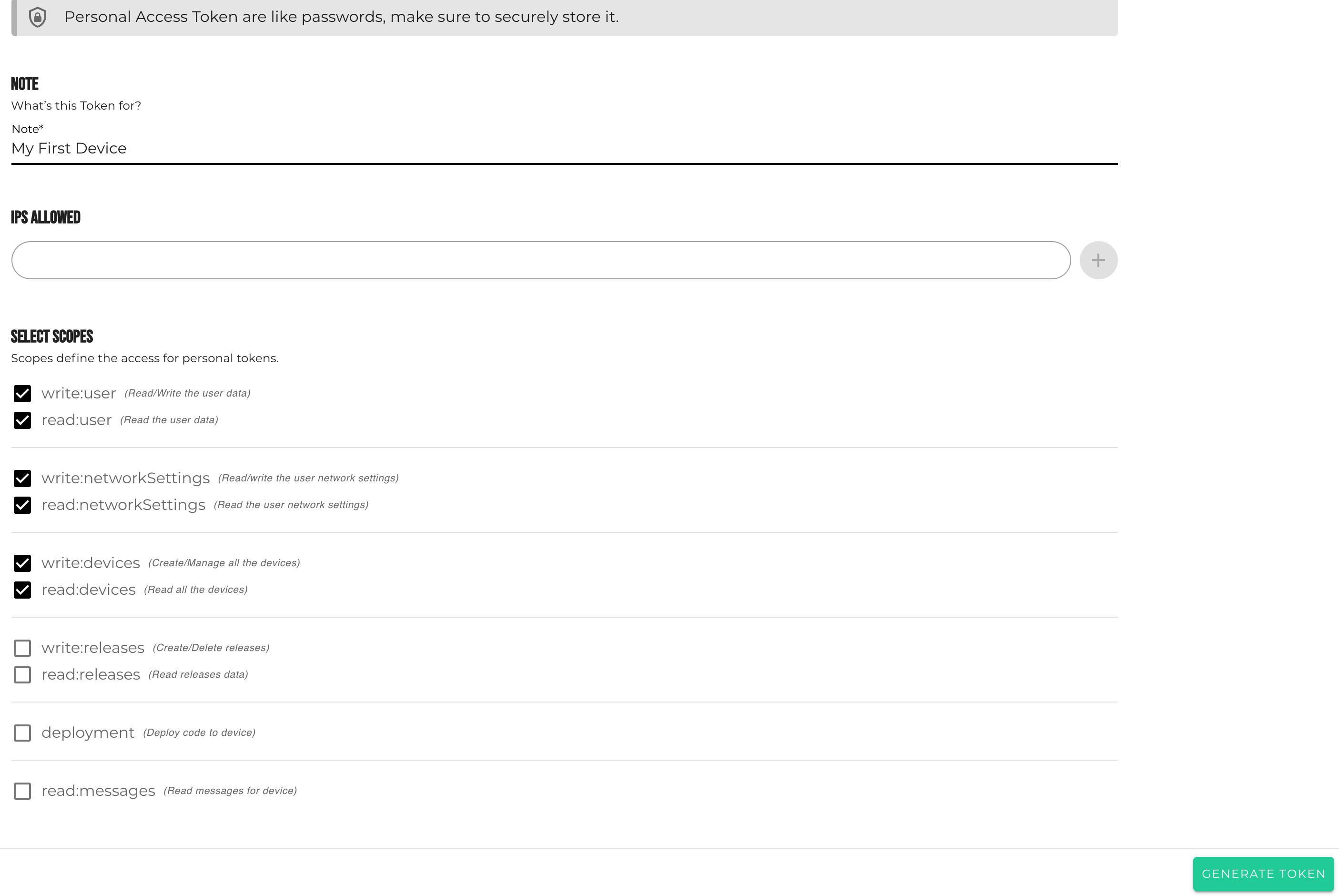Disable the write:networkSettings scope
Screen dimensions: 1339x896
22,479
